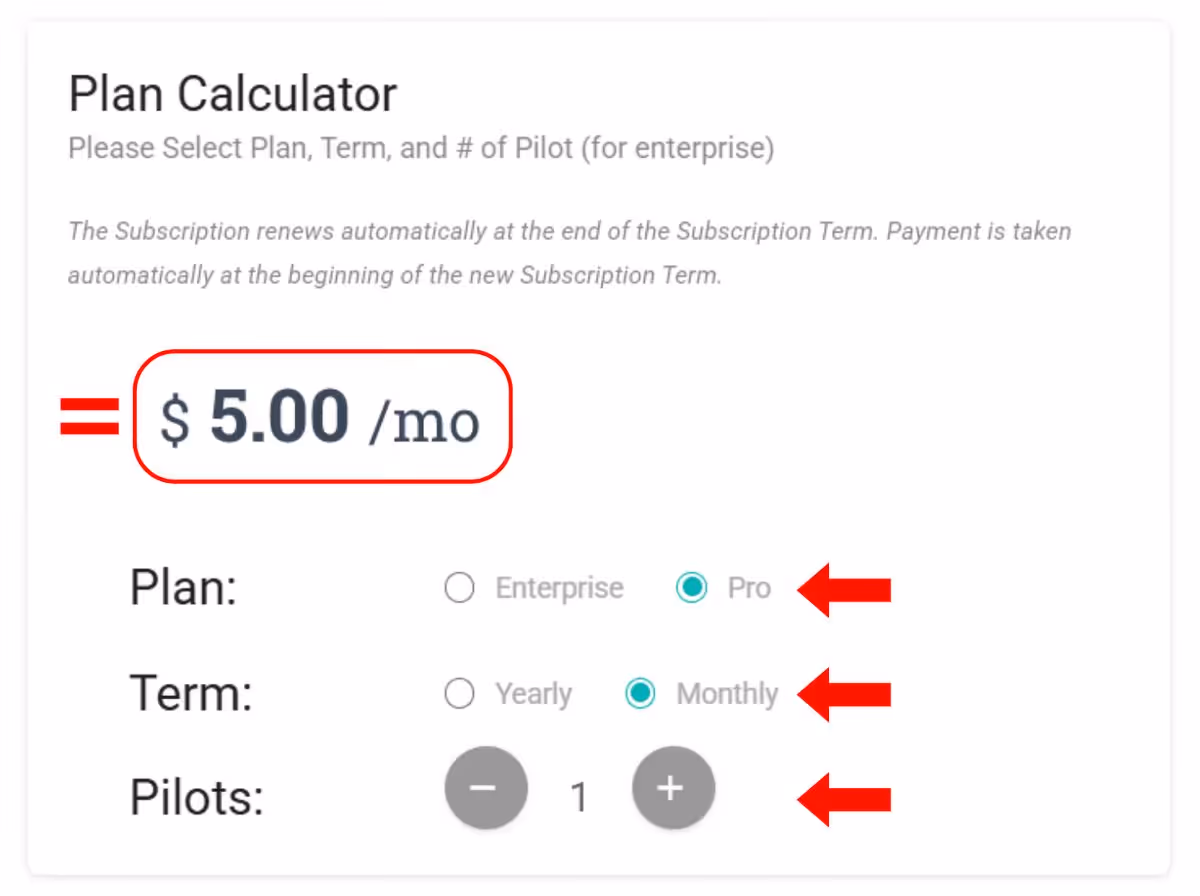Click the Plan Calculator heading
1200x896 pixels.
232,94
